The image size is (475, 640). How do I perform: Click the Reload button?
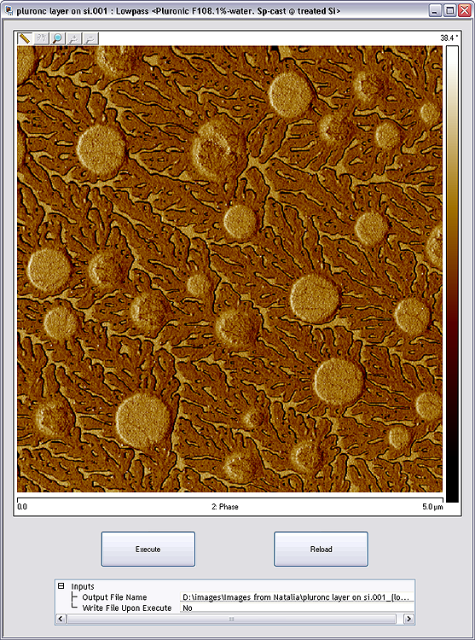pos(321,549)
